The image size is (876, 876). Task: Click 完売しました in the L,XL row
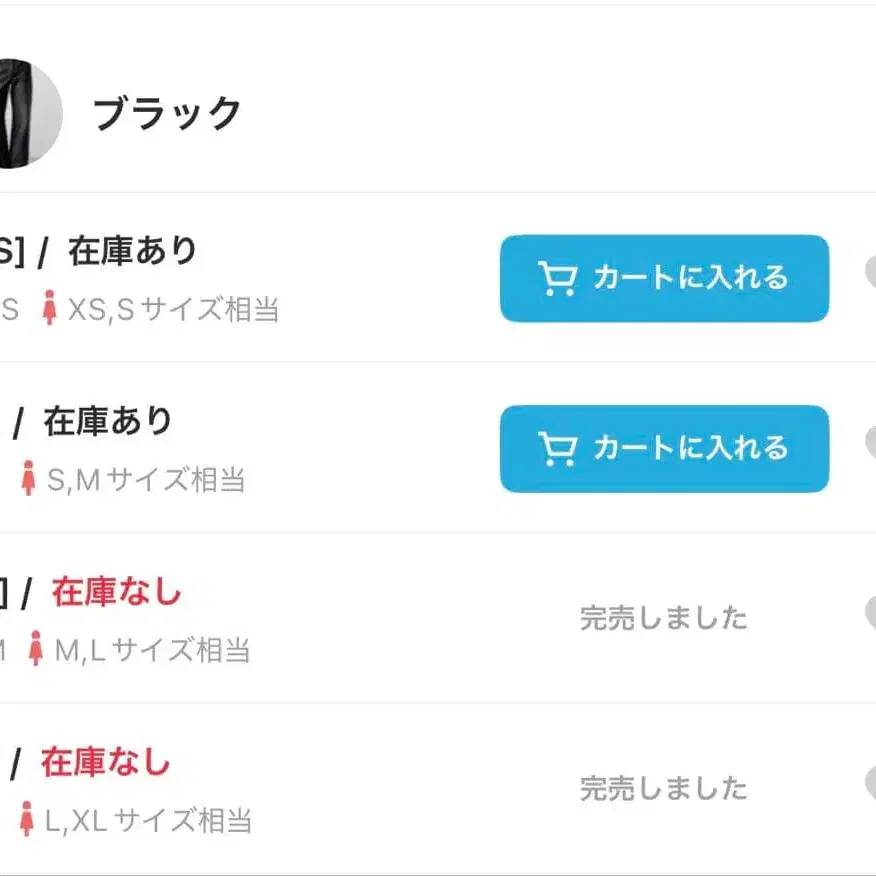(663, 788)
